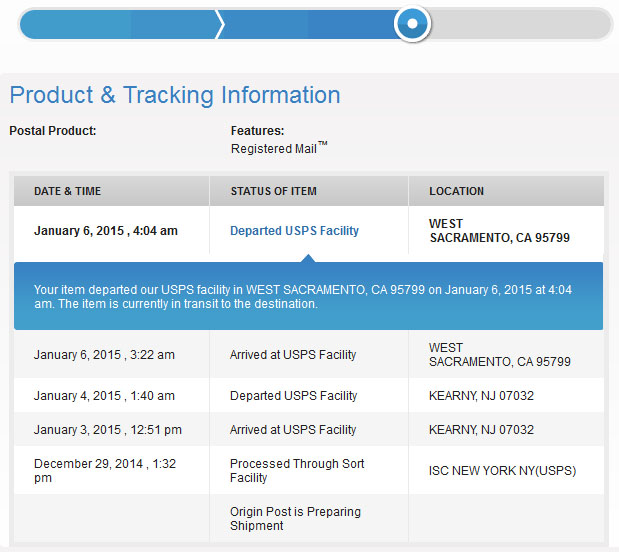
Task: Click the January 4 Departed USPS Facility entry
Action: click(293, 396)
